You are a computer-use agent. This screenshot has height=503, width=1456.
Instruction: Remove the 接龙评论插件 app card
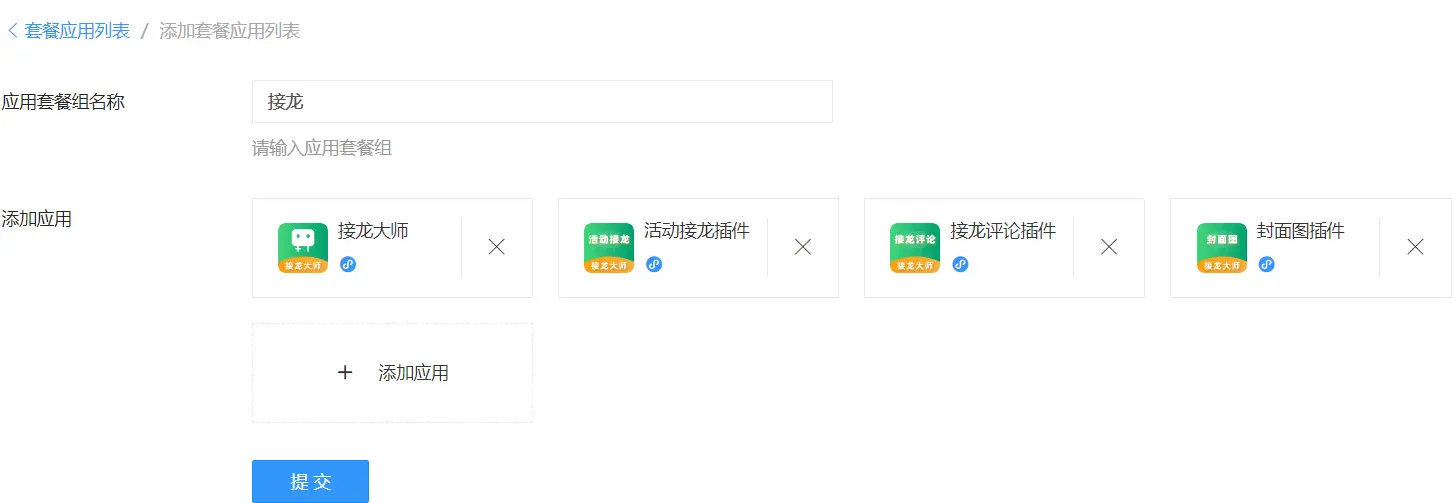1108,247
